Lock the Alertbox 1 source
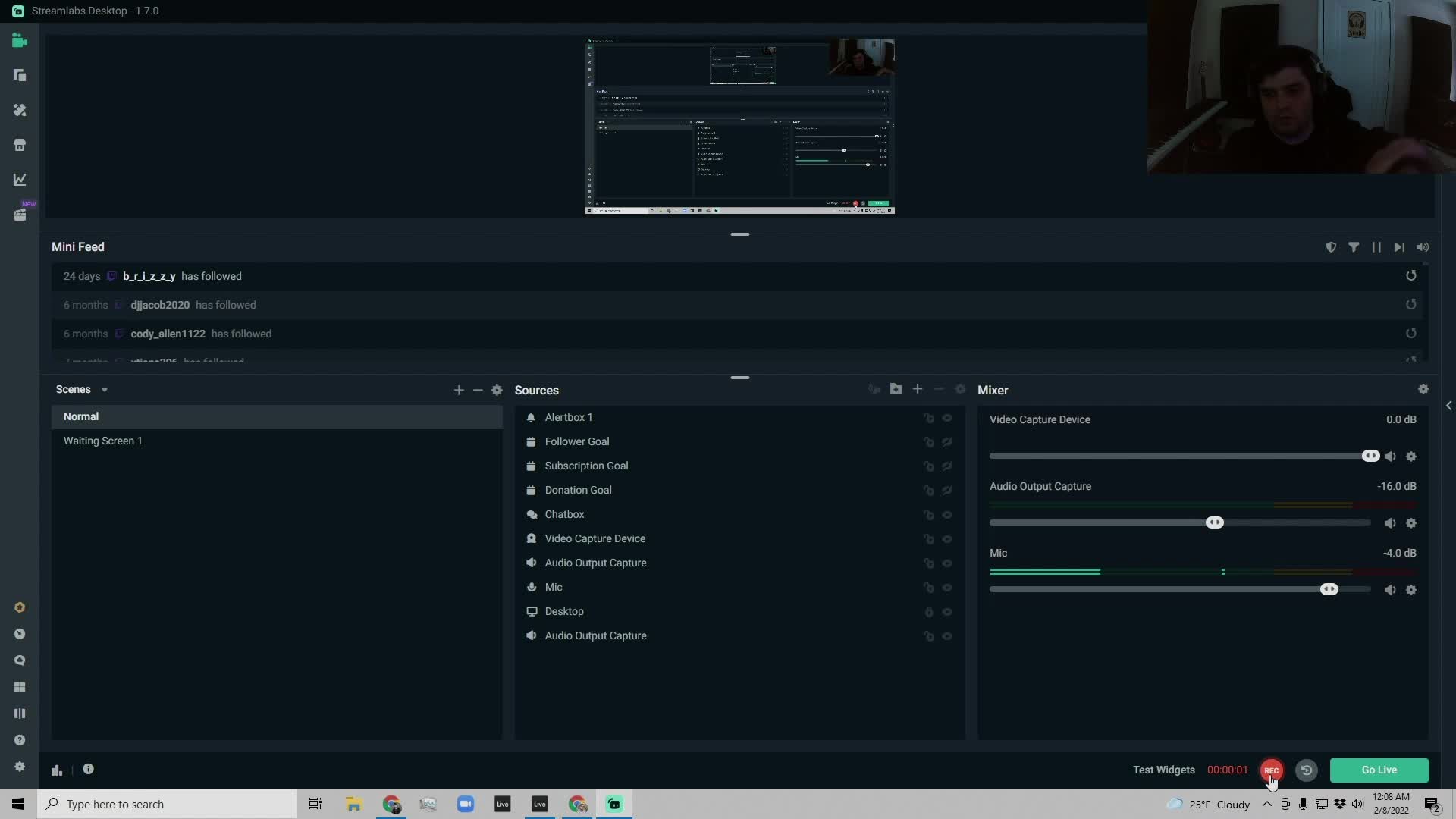The height and width of the screenshot is (819, 1456). (x=929, y=418)
